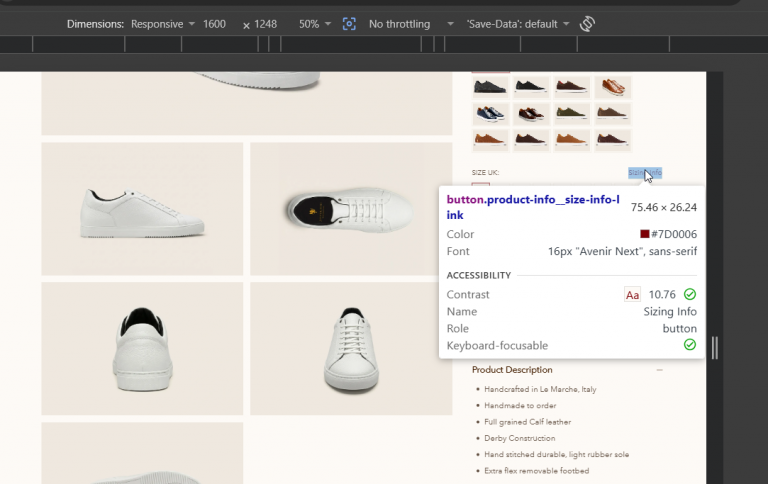This screenshot has height=484, width=768.
Task: Select the all-black sneaker with black sole
Action: (x=490, y=87)
